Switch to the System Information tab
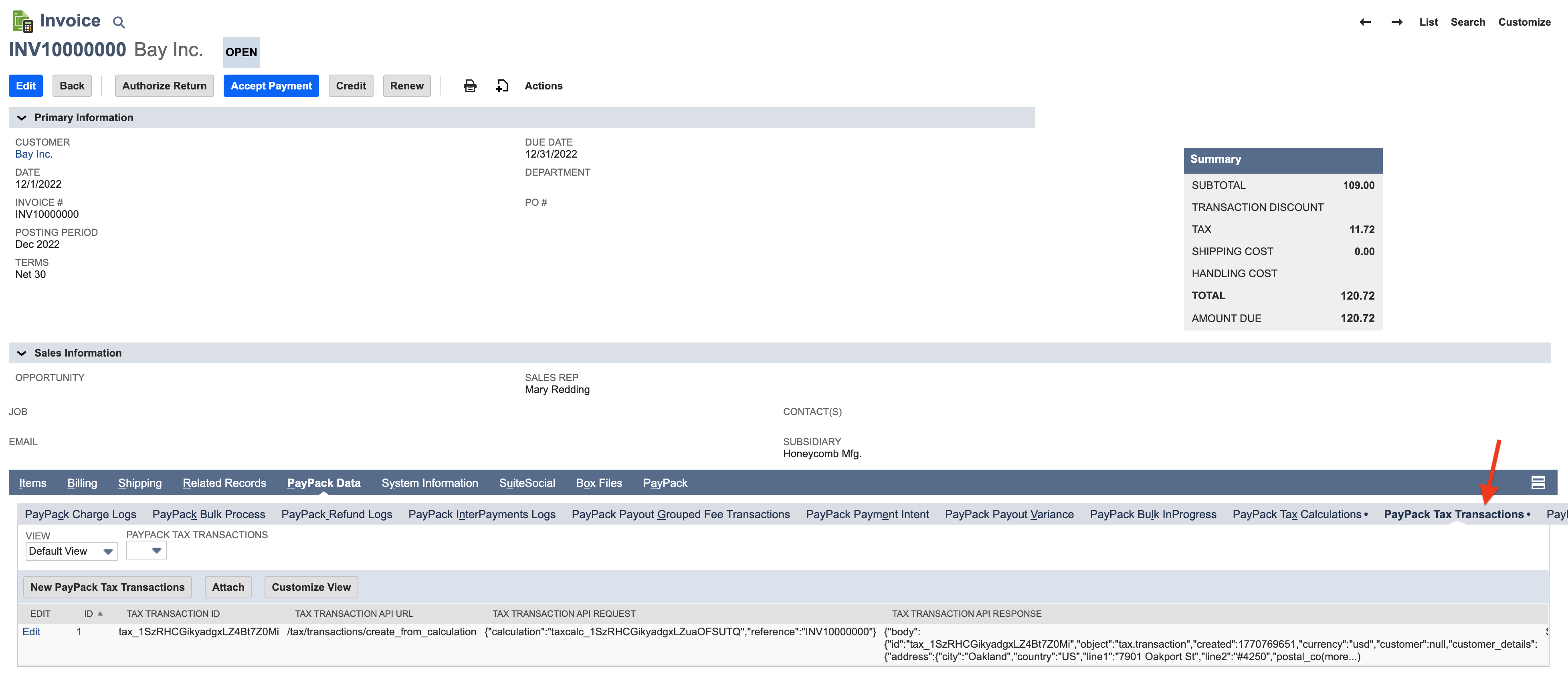 click(430, 482)
